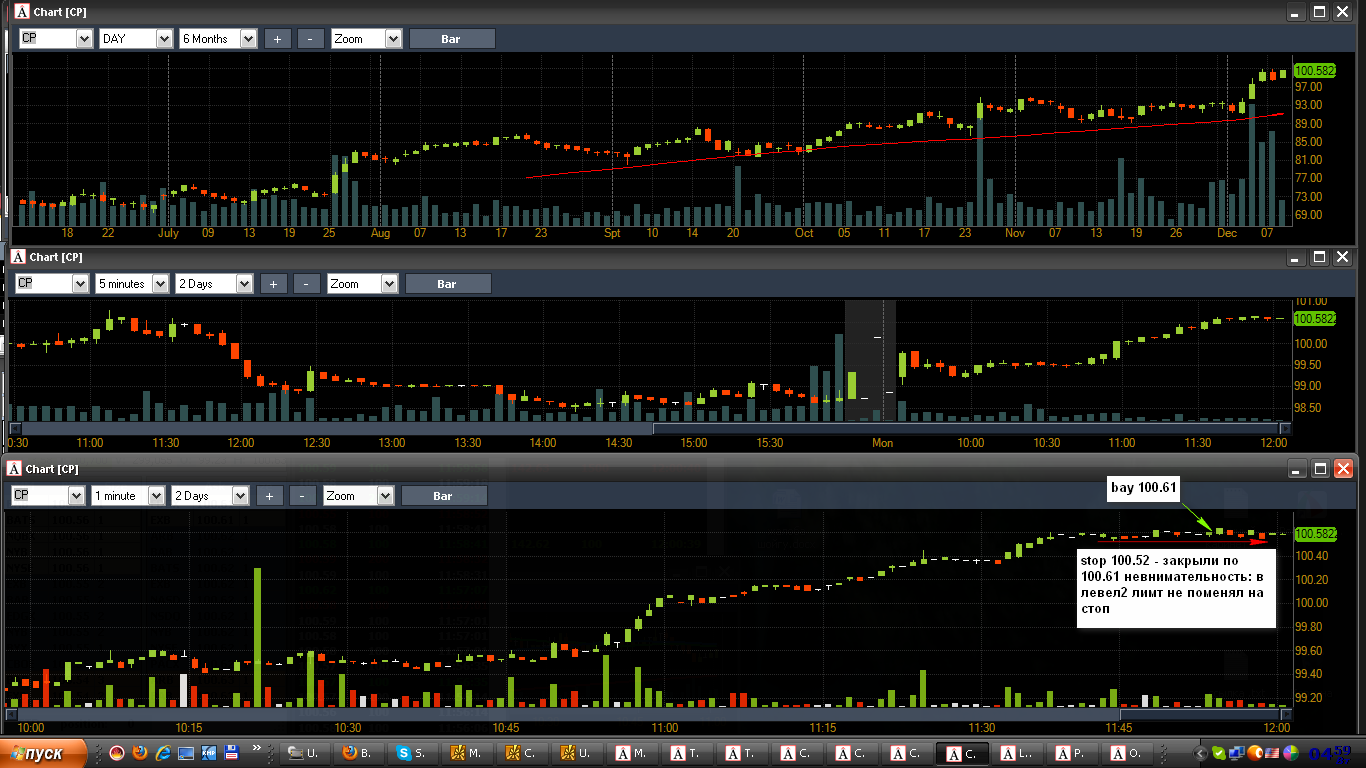Click the 5 minutes chart horizontal scrollbar
The height and width of the screenshot is (768, 1366).
(x=650, y=429)
